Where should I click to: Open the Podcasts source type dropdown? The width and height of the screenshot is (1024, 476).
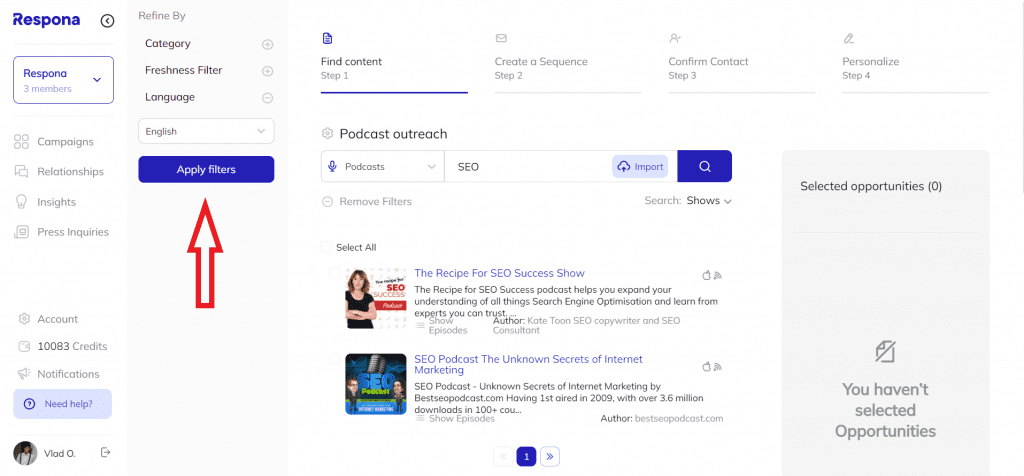383,167
